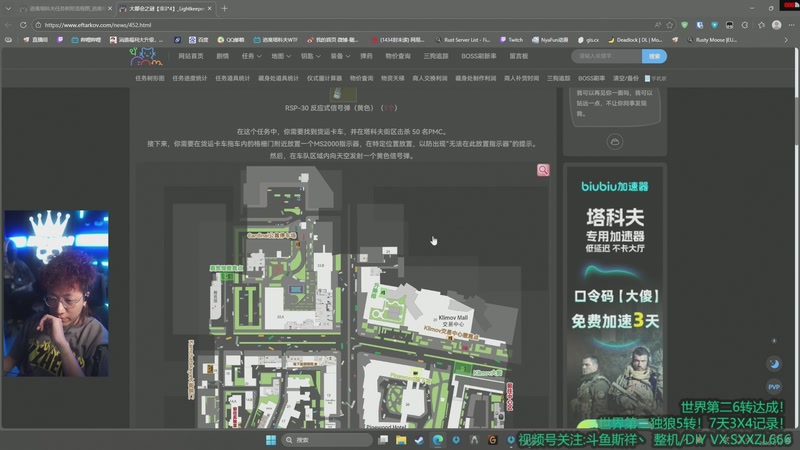Open the biubiu加速器 advertisement banner
The image size is (800, 450).
point(615,296)
